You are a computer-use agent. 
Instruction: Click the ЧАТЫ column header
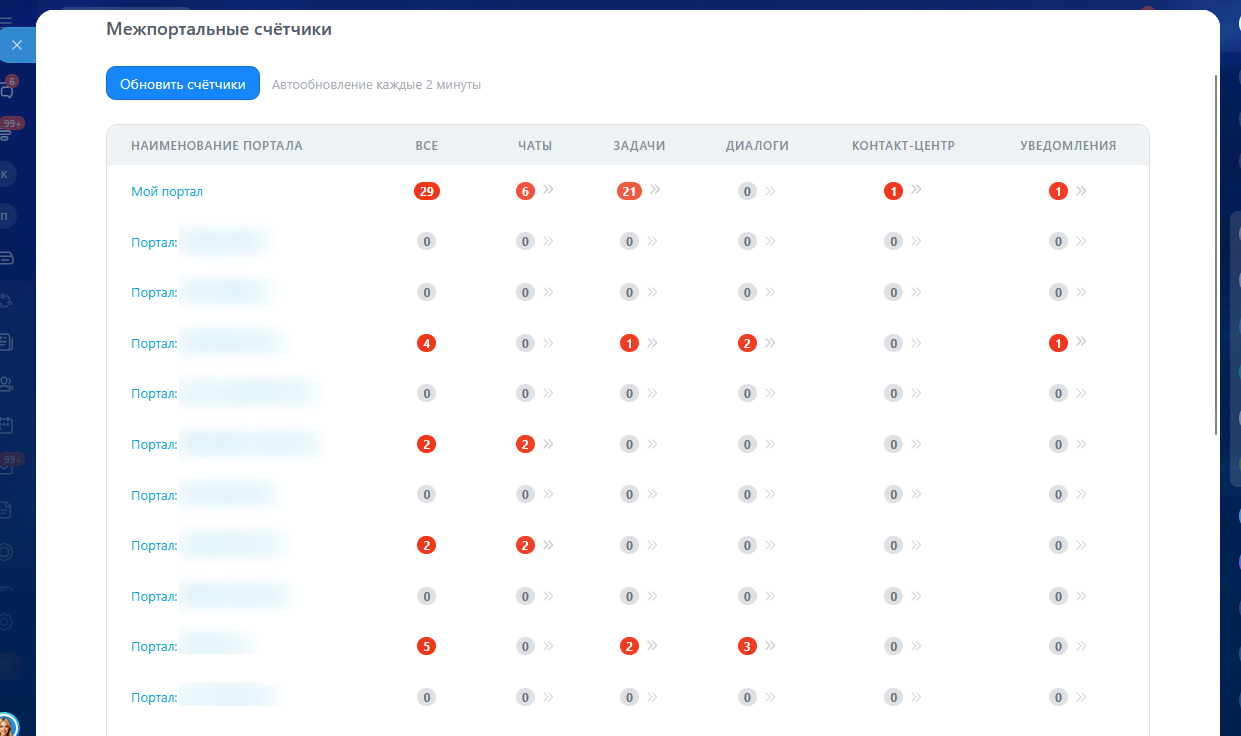click(535, 145)
